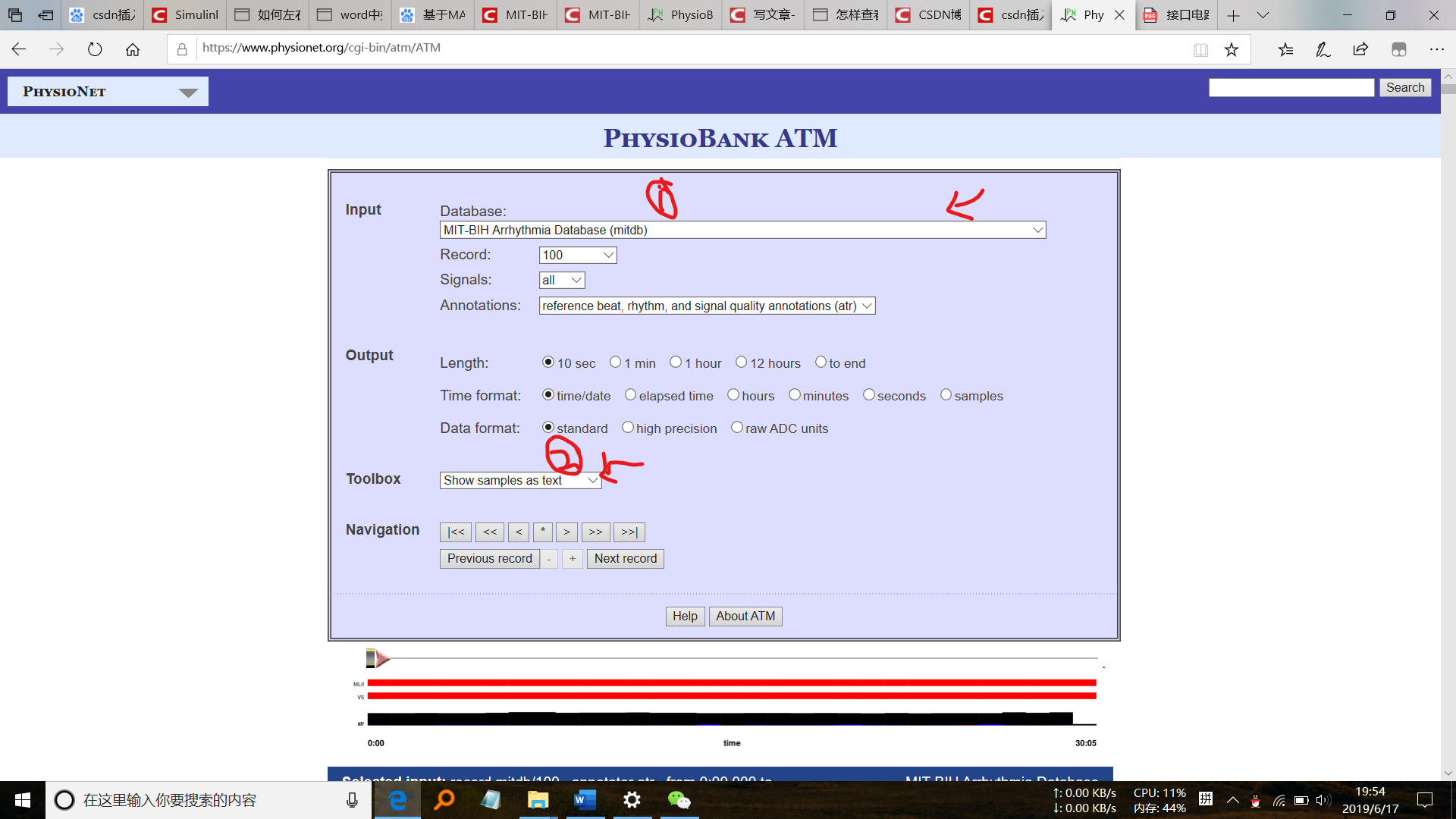Open the favorites hub icon

tap(1285, 49)
